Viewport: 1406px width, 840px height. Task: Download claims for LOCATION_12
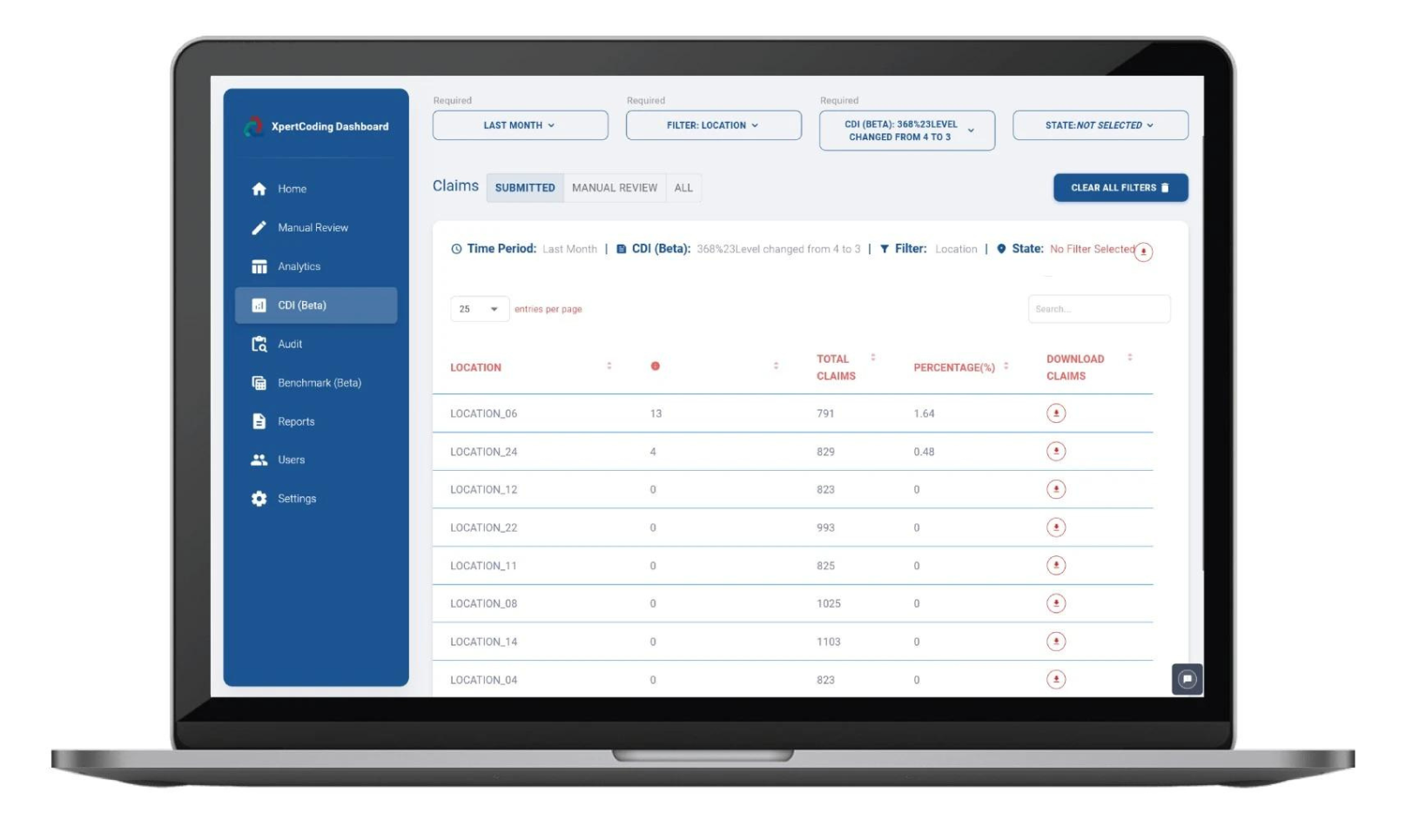click(x=1056, y=489)
